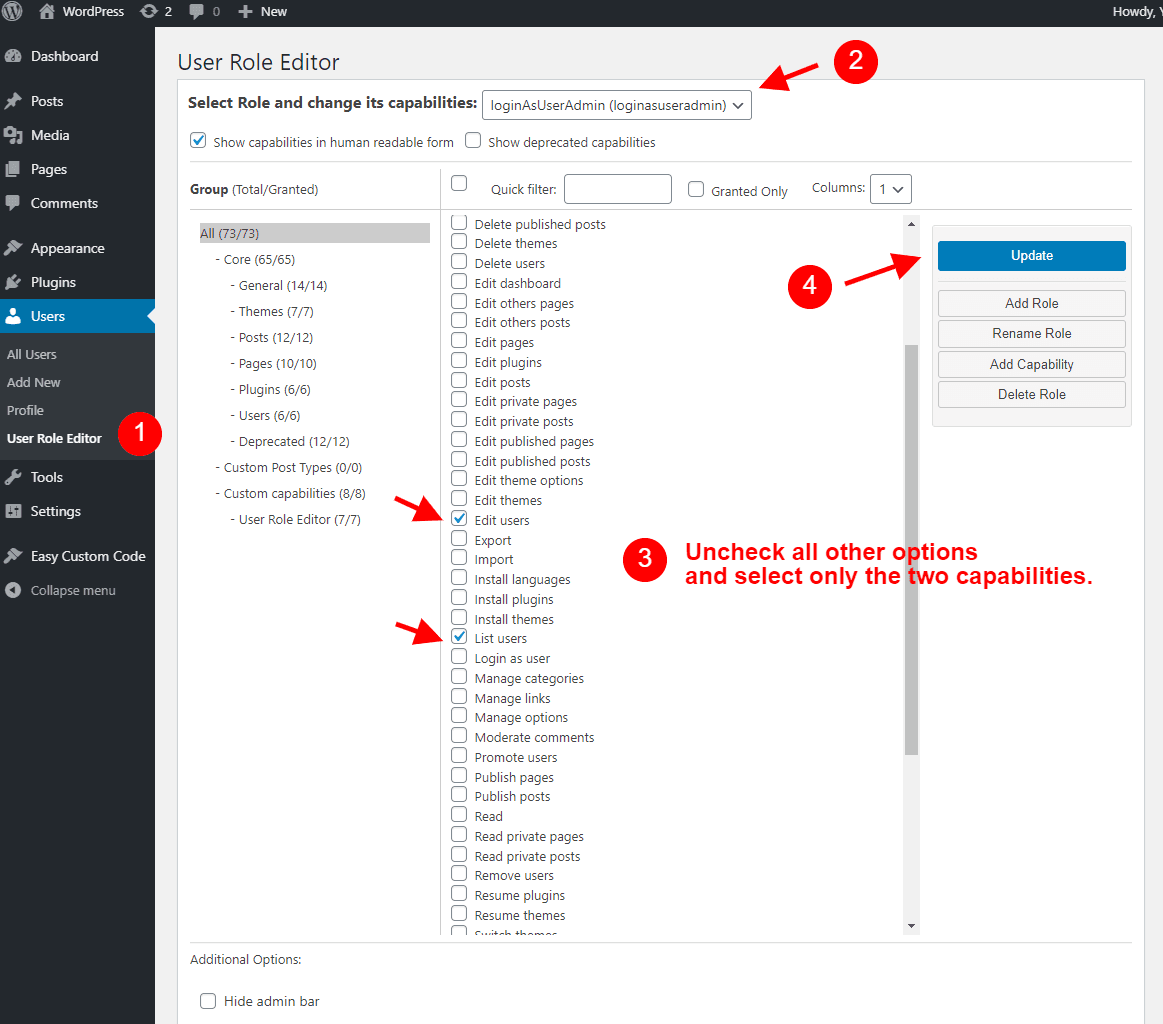This screenshot has height=1024, width=1163.
Task: Select the General (14/14) group
Action: click(x=283, y=285)
